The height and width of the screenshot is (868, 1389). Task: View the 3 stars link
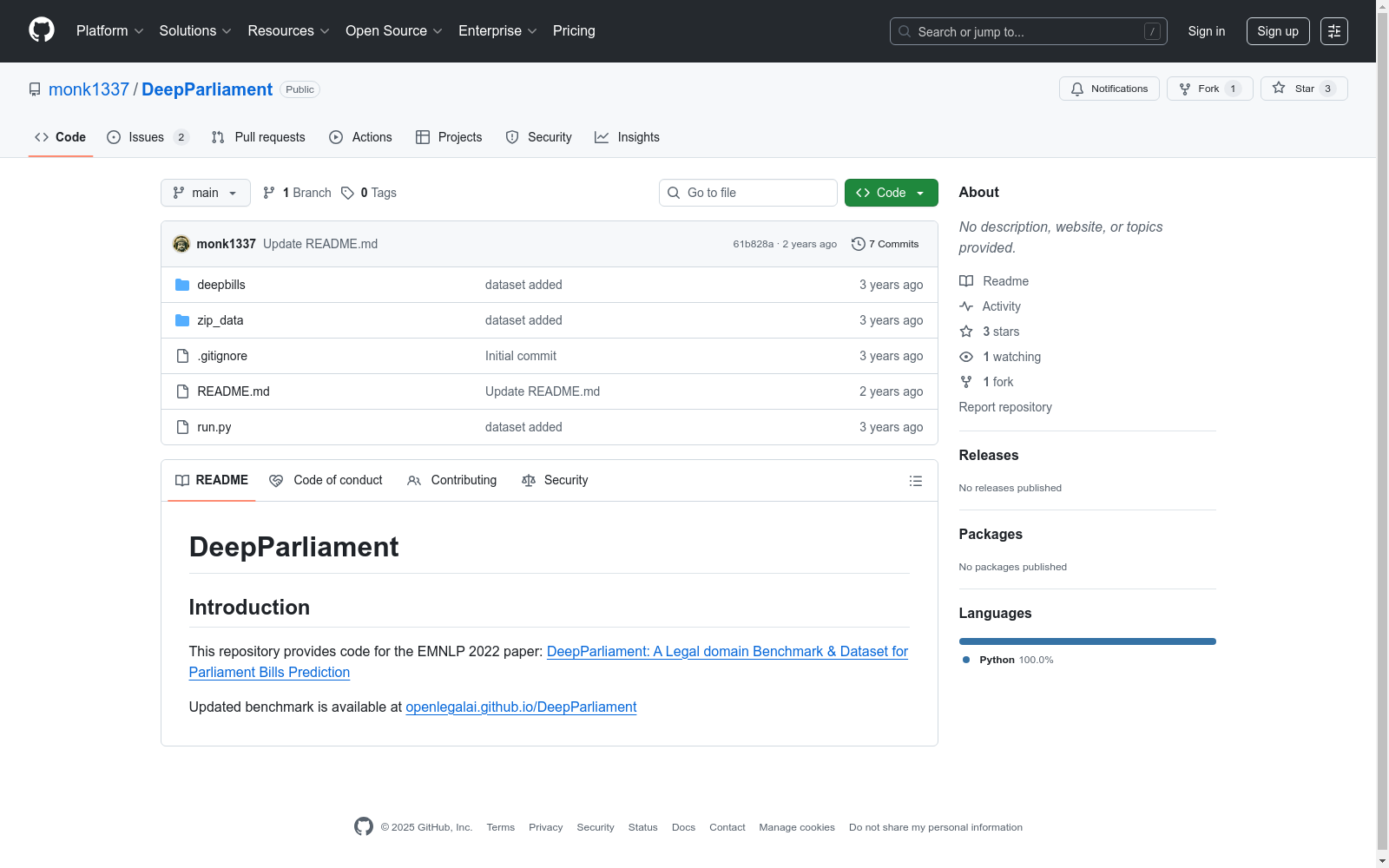click(x=990, y=332)
